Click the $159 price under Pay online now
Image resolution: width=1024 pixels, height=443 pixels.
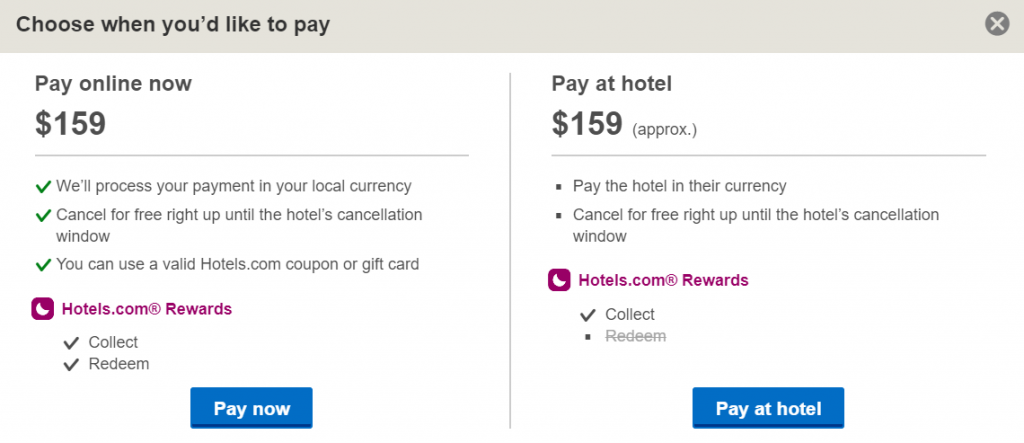tap(70, 124)
